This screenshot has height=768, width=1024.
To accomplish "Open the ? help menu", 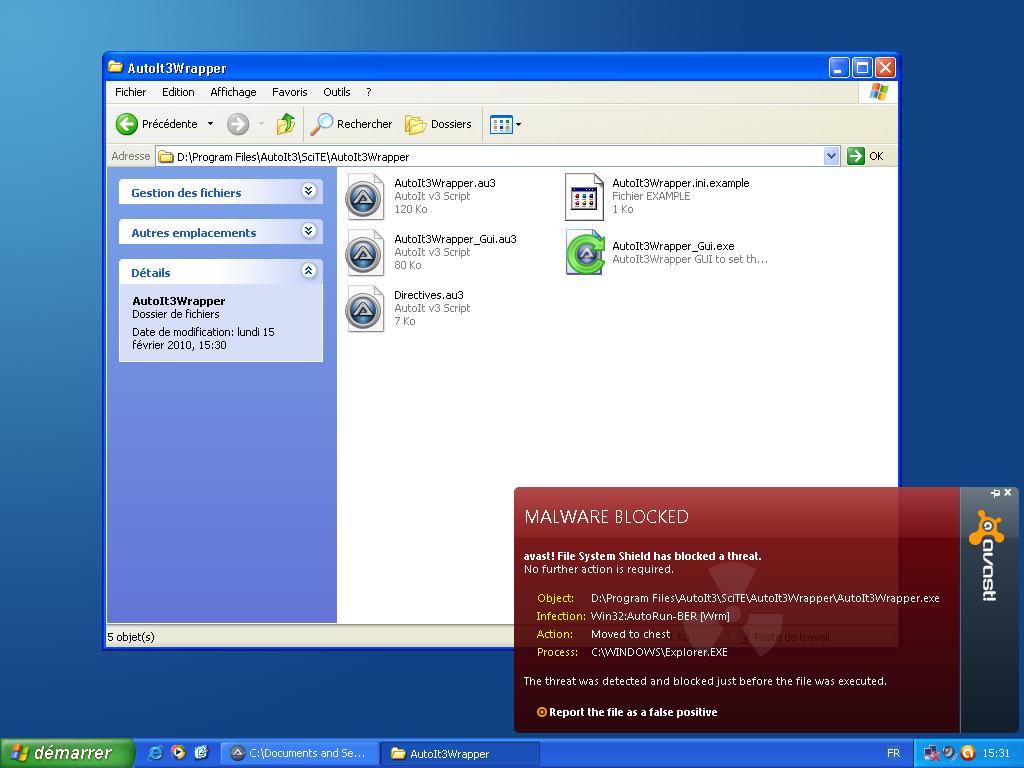I will [369, 92].
